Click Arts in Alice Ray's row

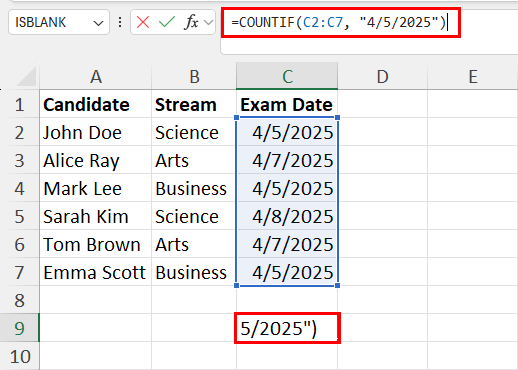(194, 160)
